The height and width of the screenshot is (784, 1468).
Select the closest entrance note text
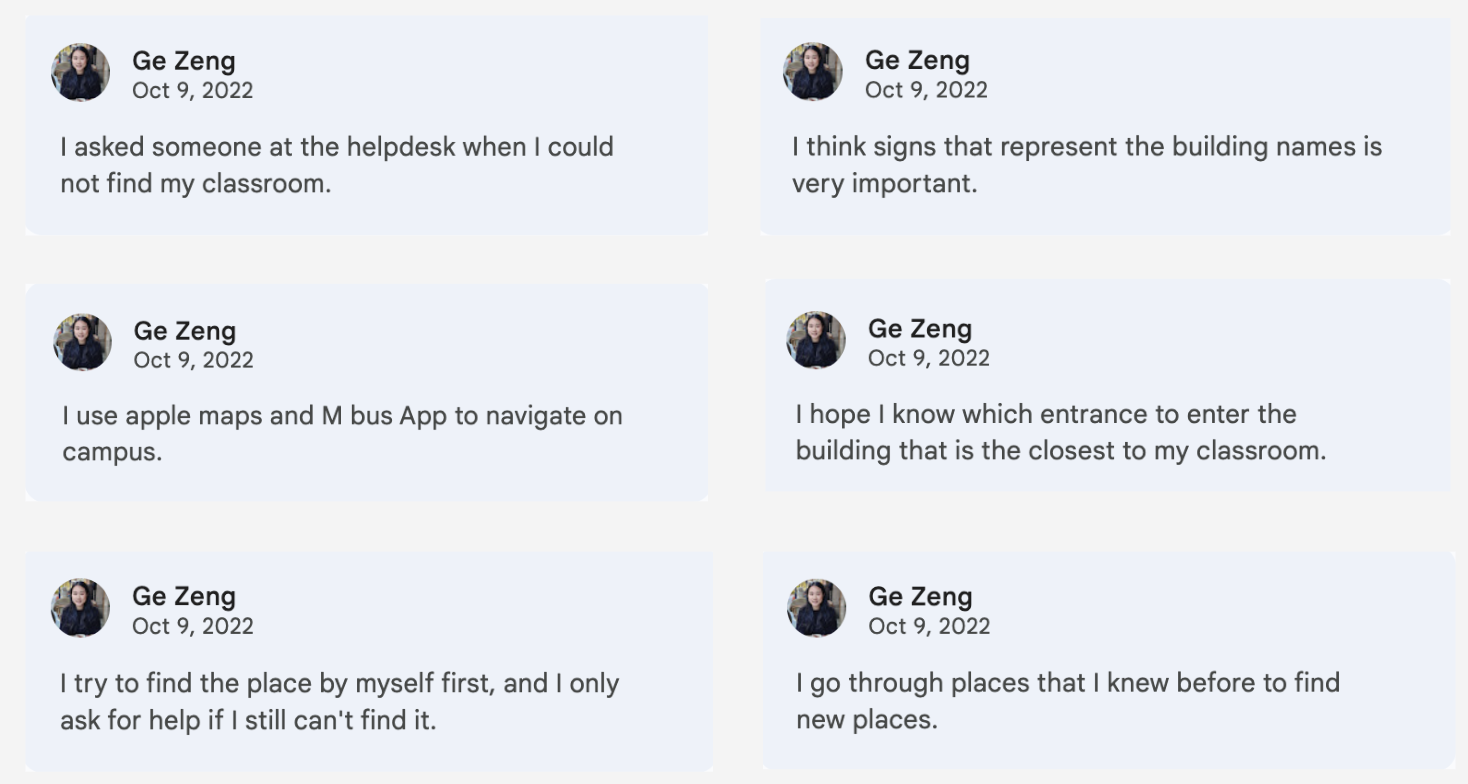click(x=1061, y=432)
